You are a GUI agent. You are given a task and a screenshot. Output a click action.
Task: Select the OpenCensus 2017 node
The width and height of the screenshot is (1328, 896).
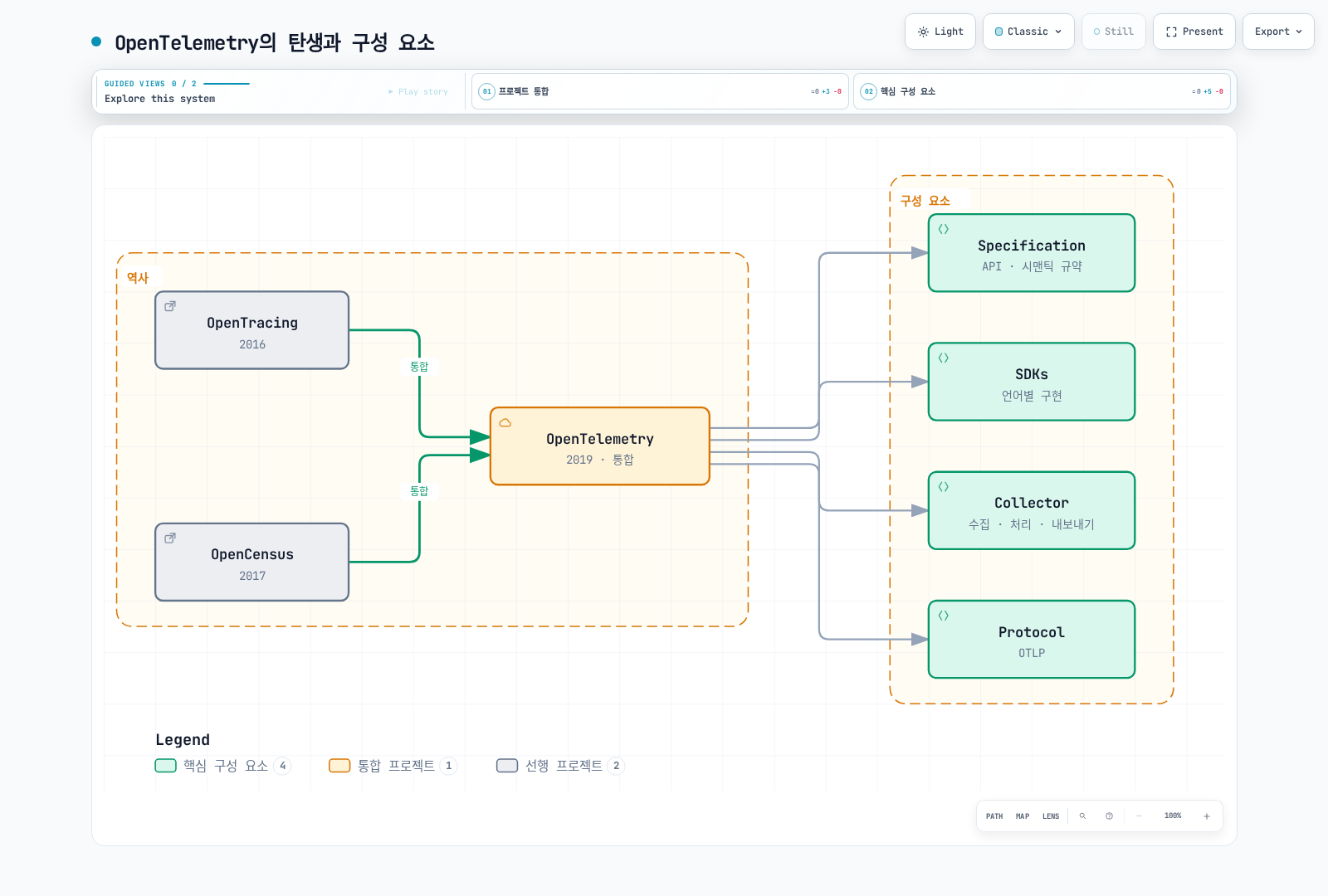[252, 562]
